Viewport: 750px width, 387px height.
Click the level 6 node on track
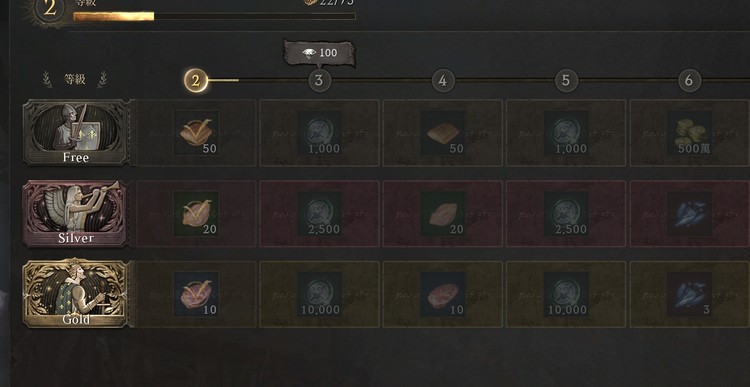coord(689,81)
